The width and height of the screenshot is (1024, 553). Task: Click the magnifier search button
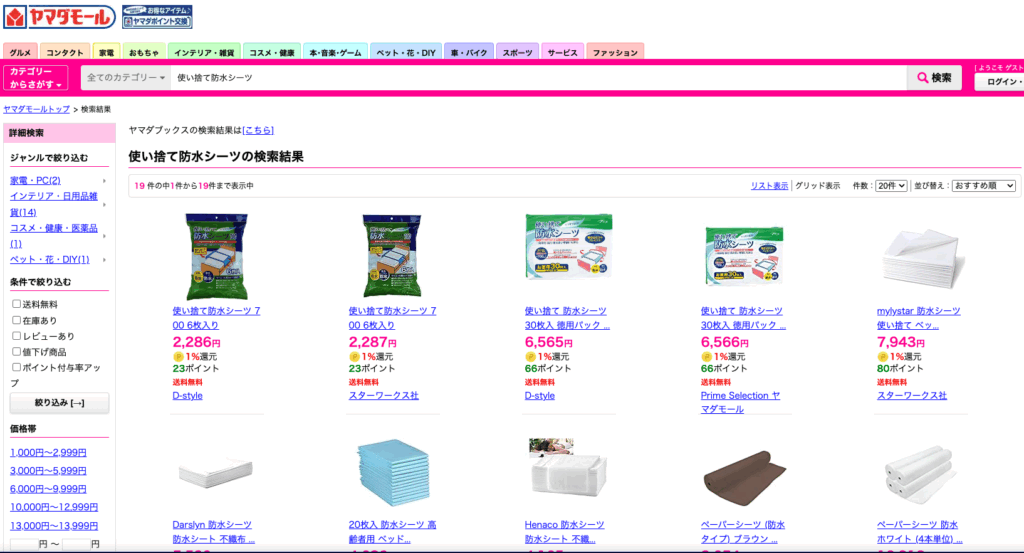tap(934, 78)
